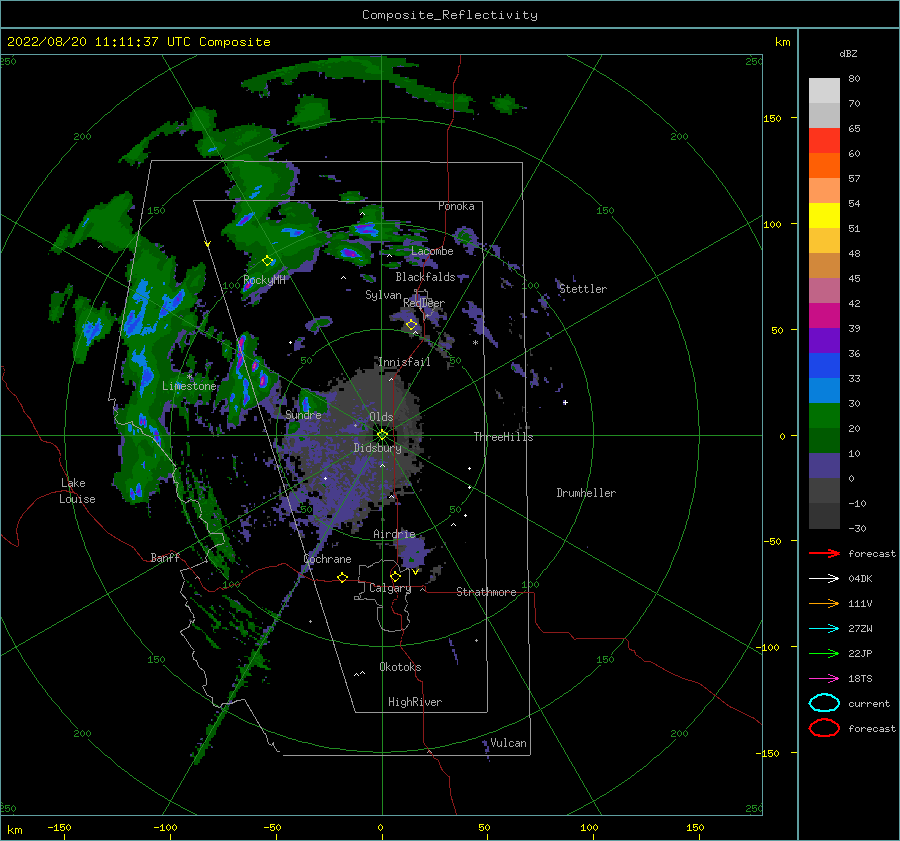Click the red 60 dBZ color swatch

[x=824, y=140]
